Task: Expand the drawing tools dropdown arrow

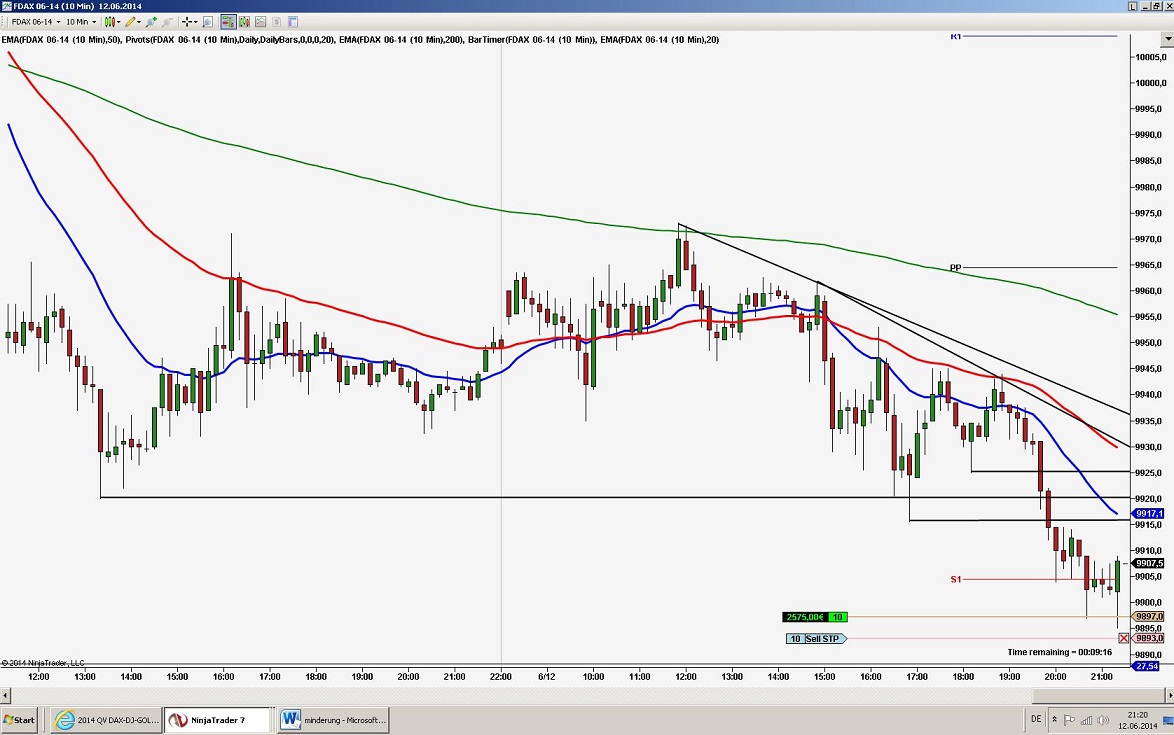Action: pyautogui.click(x=139, y=21)
